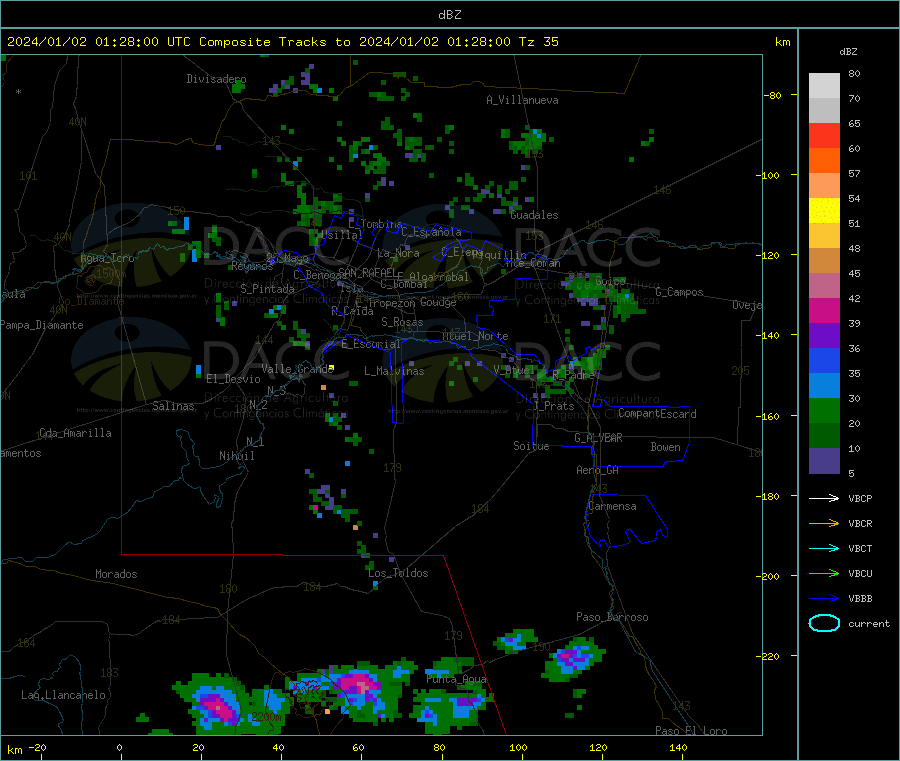Screen dimensions: 900x761
Task: Click the Guadales map label
Action: (534, 215)
